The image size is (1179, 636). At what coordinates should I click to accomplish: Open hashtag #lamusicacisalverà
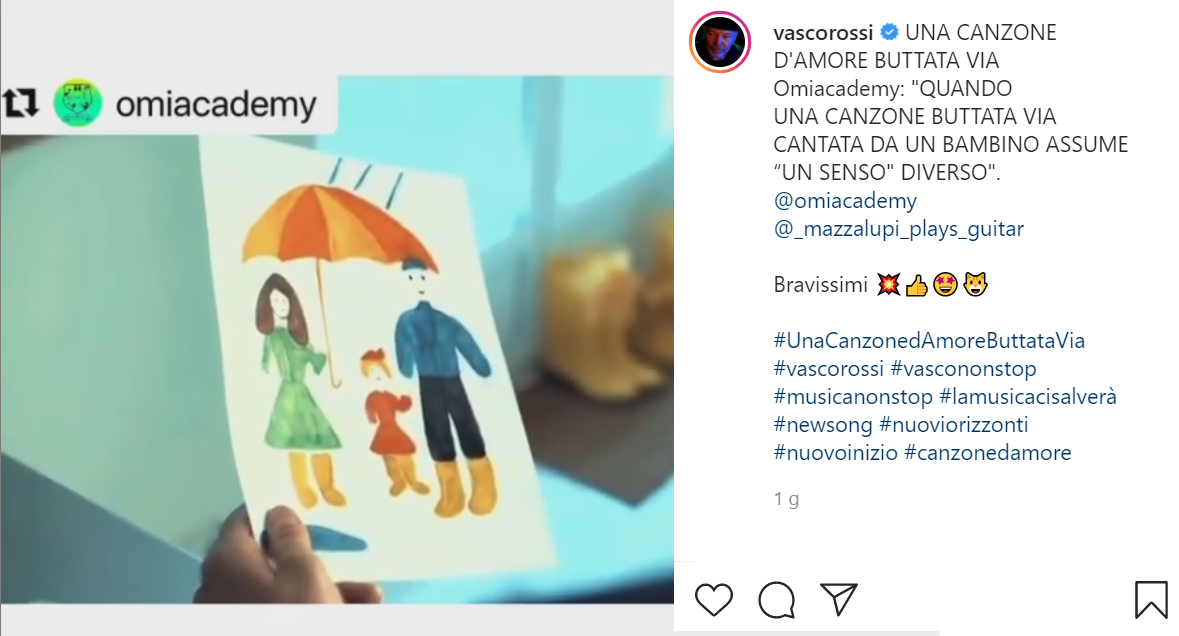coord(1028,396)
